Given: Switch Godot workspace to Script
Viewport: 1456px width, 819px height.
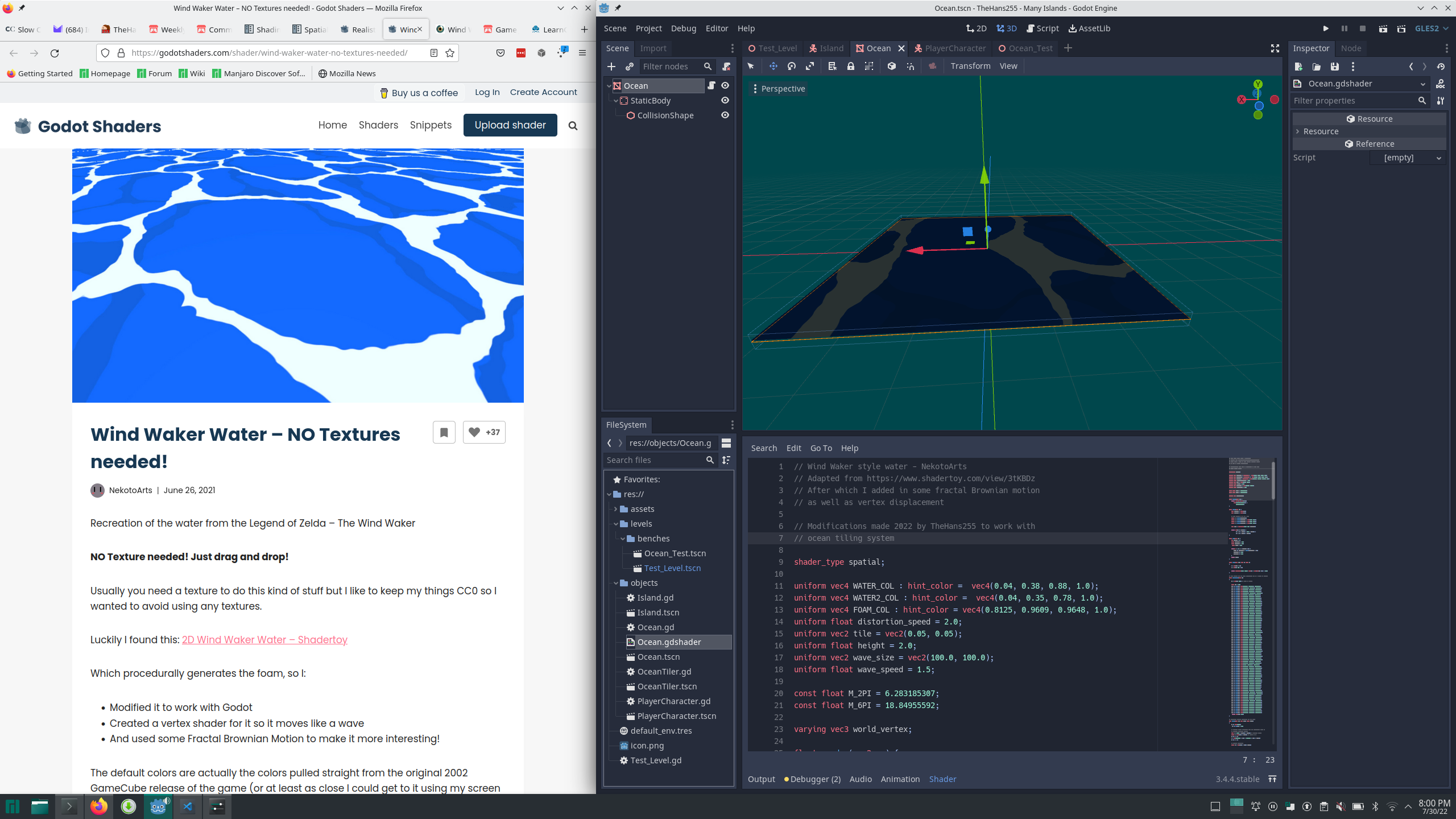Looking at the screenshot, I should [x=1043, y=28].
